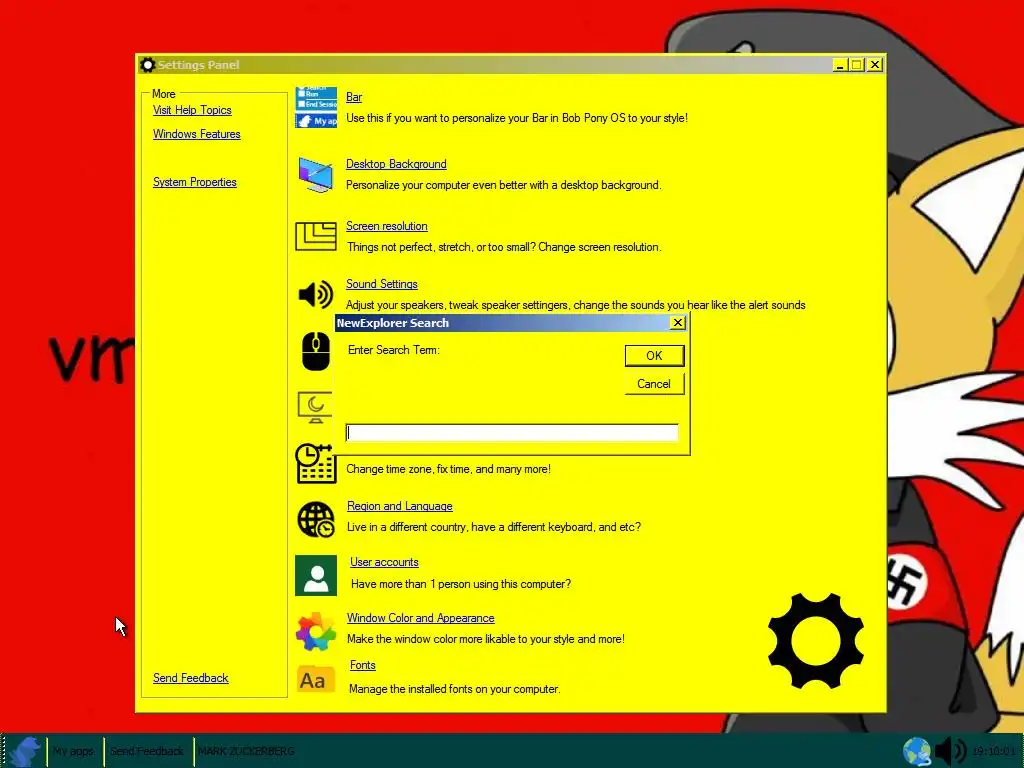1024x768 pixels.
Task: Click the taskbar clock
Action: click(x=993, y=751)
